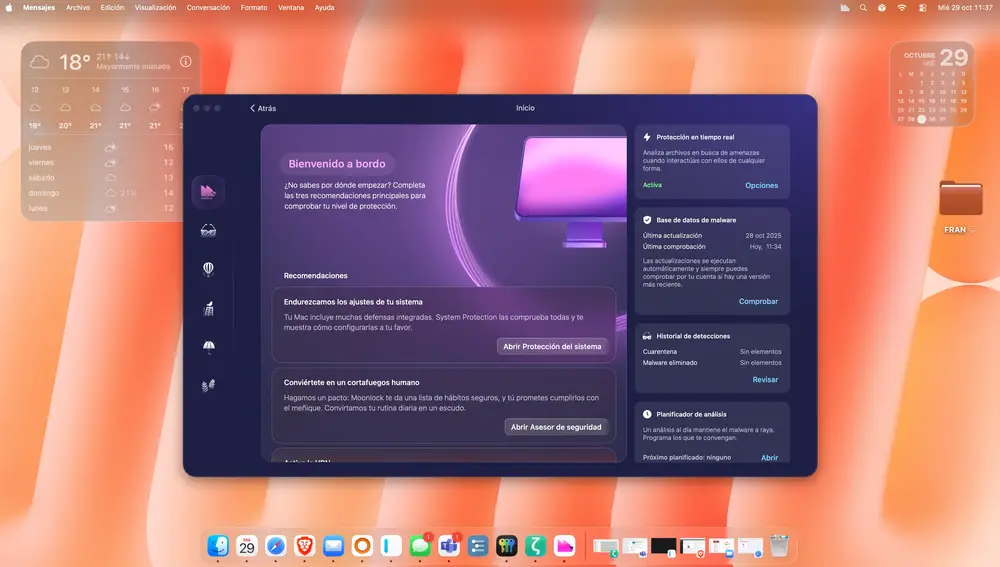The width and height of the screenshot is (1000, 567).
Task: Click the Activa status label
Action: [x=652, y=185]
